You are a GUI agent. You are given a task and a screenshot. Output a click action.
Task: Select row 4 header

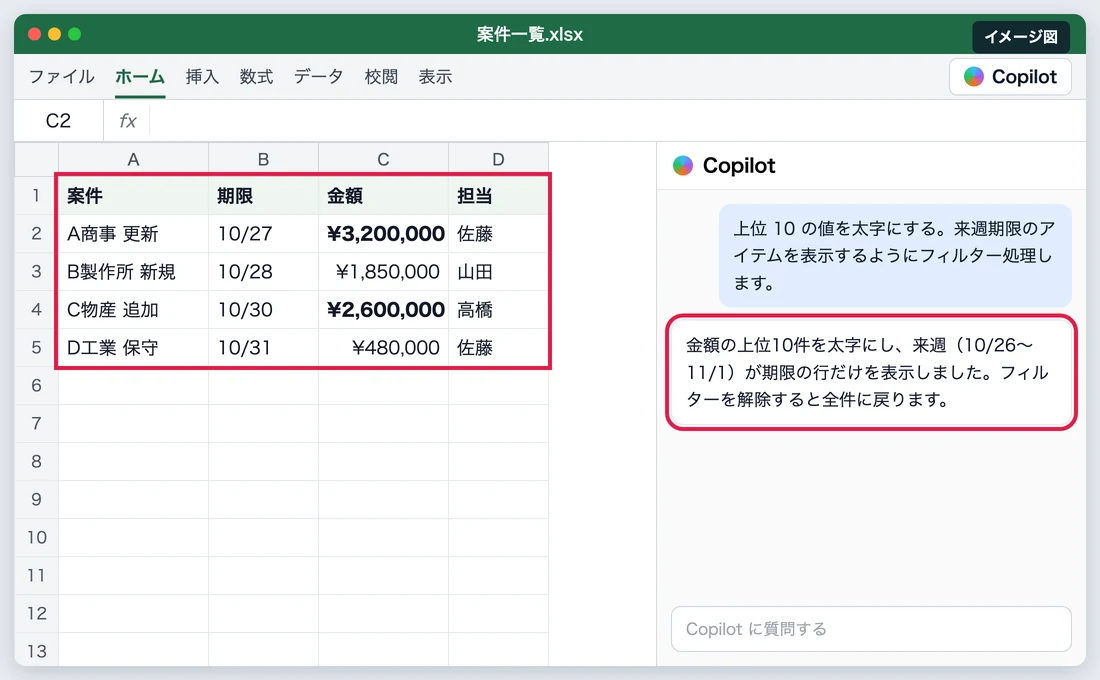click(x=36, y=309)
